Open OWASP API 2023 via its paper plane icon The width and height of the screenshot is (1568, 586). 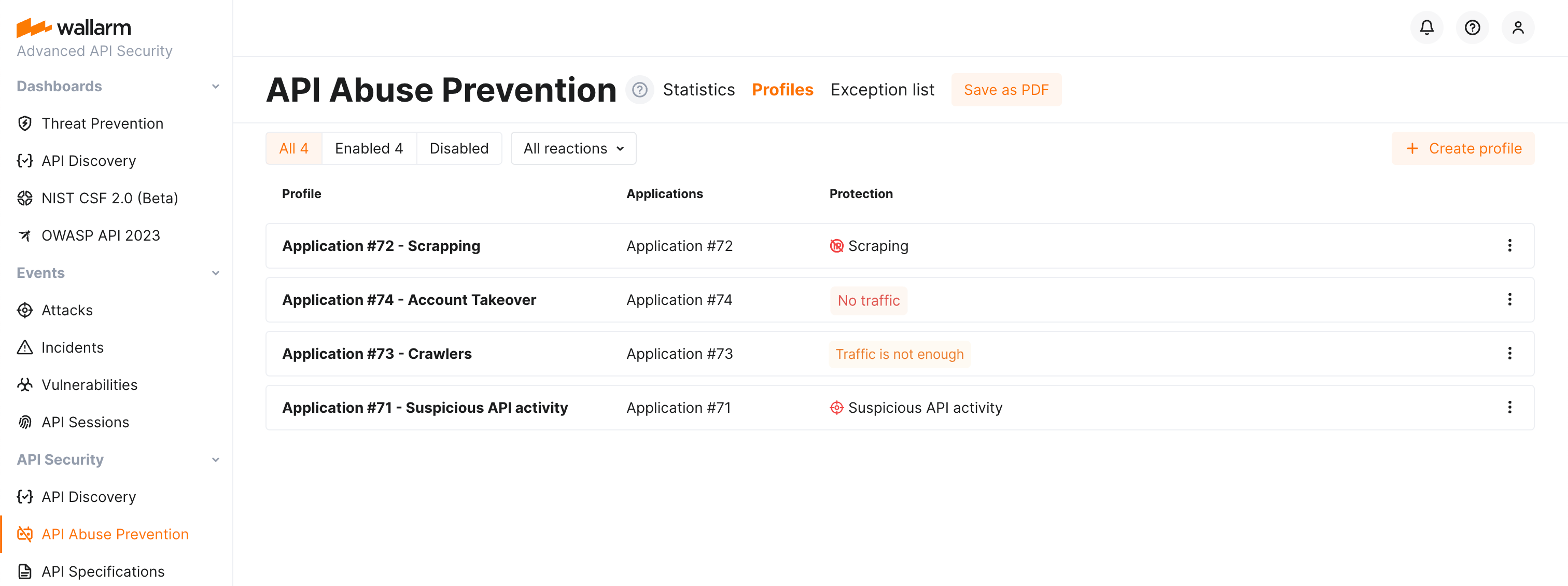pyautogui.click(x=24, y=235)
